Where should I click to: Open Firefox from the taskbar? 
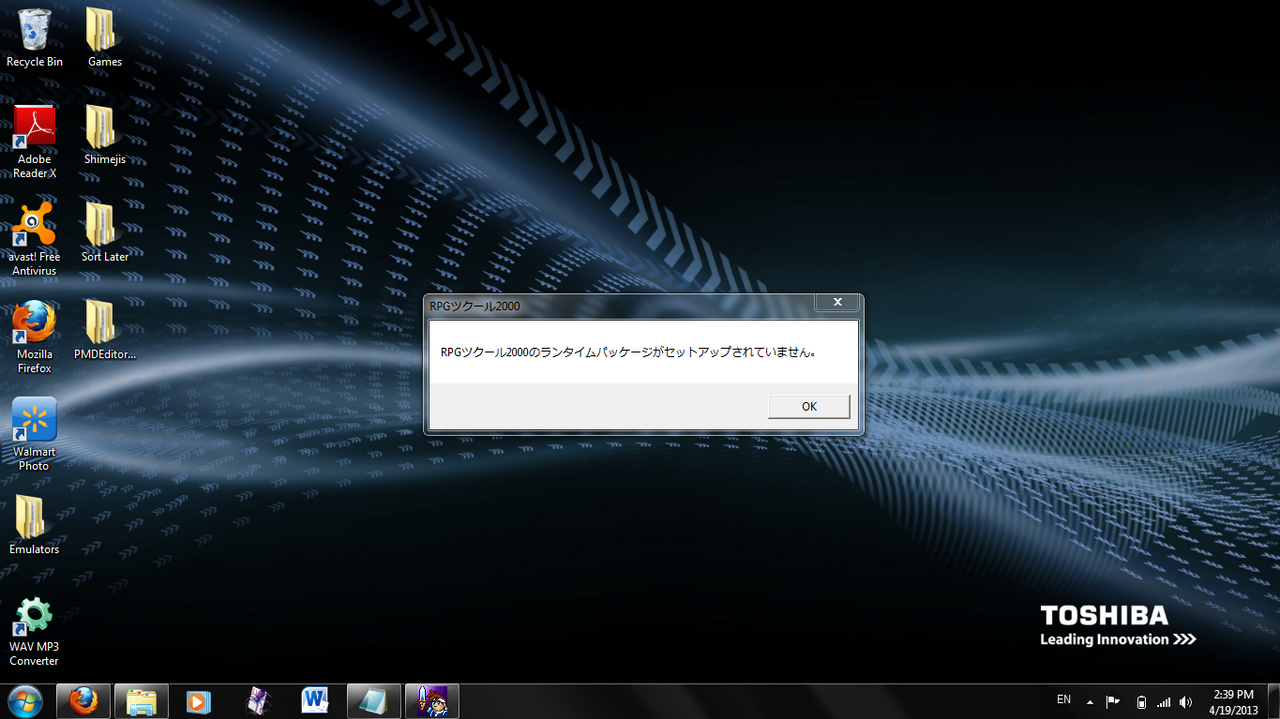click(x=82, y=702)
